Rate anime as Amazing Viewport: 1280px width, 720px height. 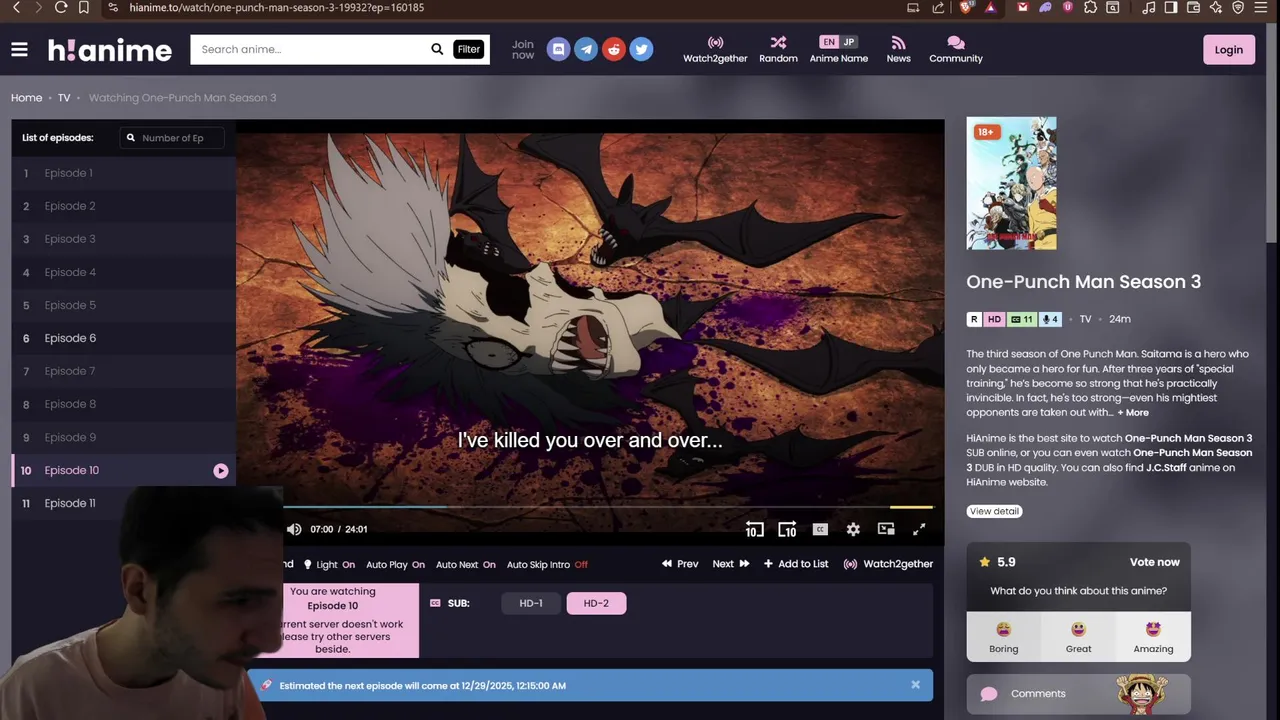(x=1153, y=637)
